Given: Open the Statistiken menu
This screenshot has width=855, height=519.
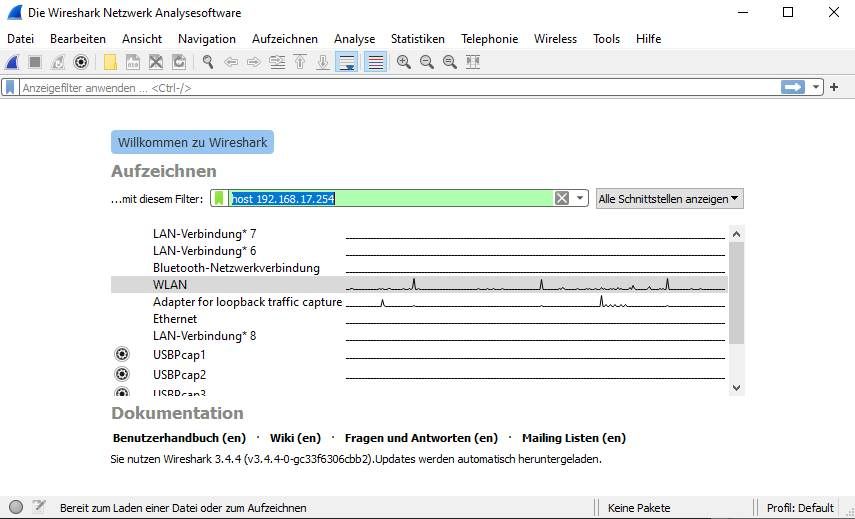Looking at the screenshot, I should [x=418, y=39].
